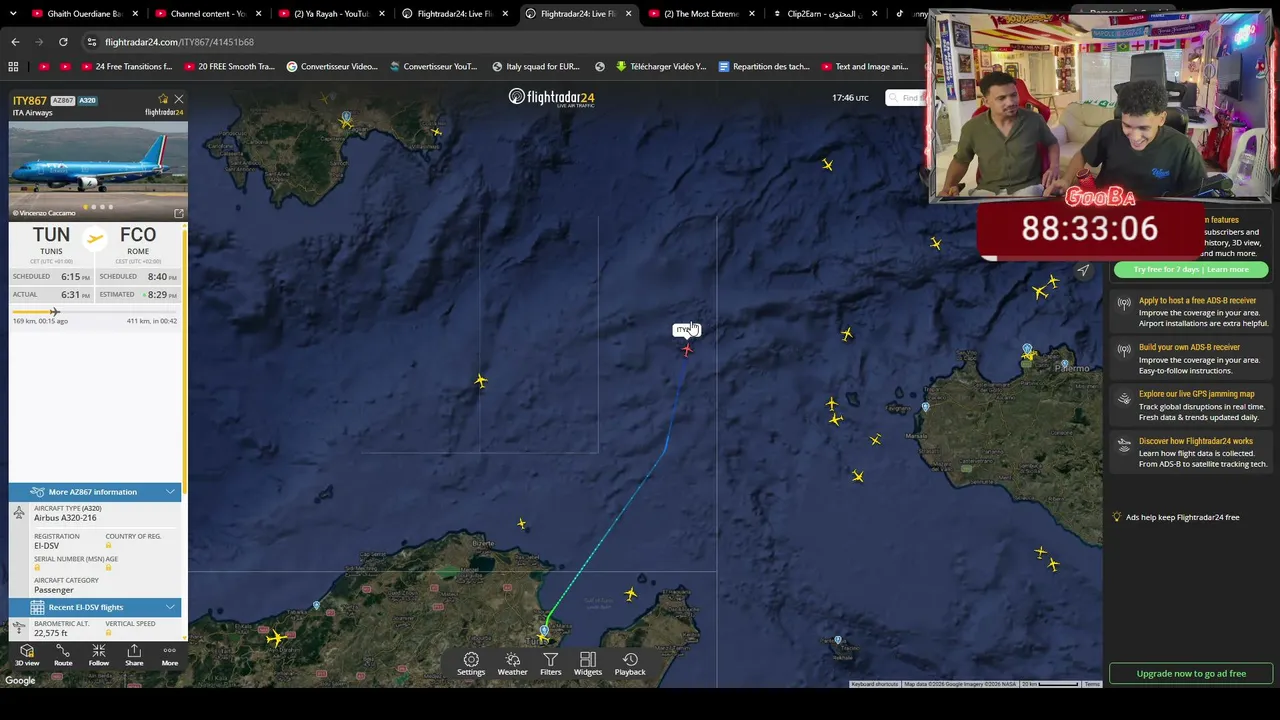Screen dimensions: 1280x720
Task: Click the FCO destination airport code
Action: click(138, 235)
